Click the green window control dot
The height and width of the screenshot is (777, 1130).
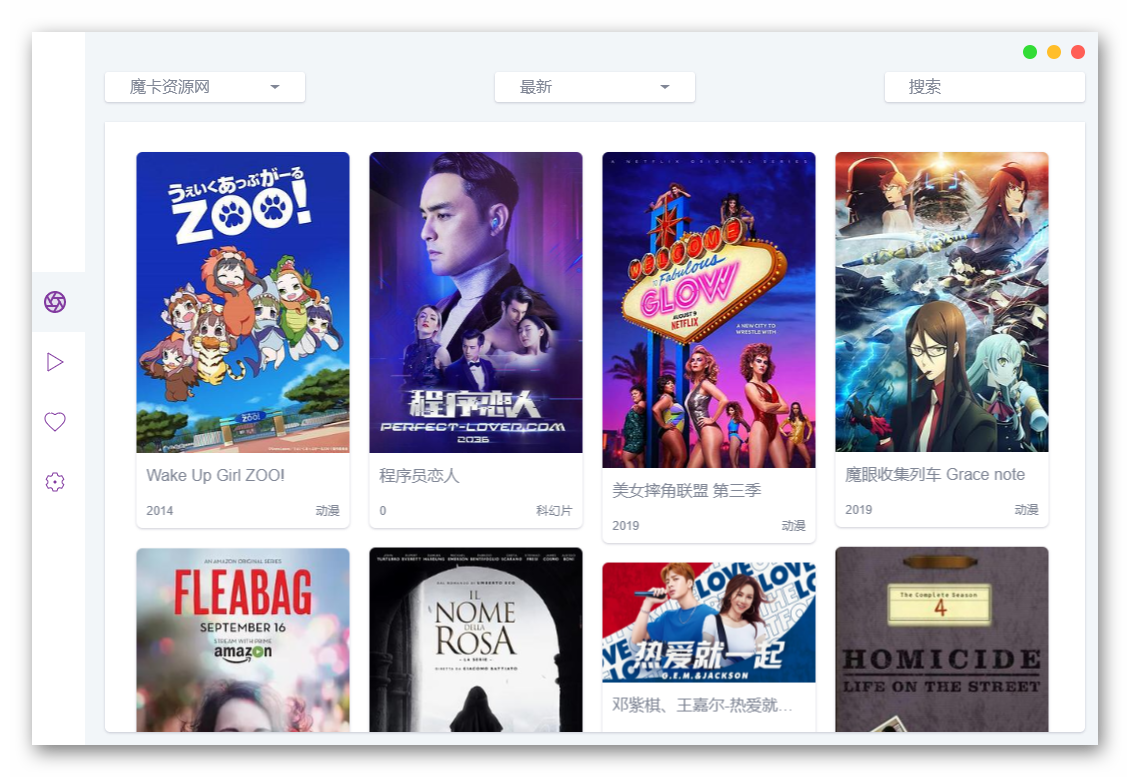(1030, 52)
